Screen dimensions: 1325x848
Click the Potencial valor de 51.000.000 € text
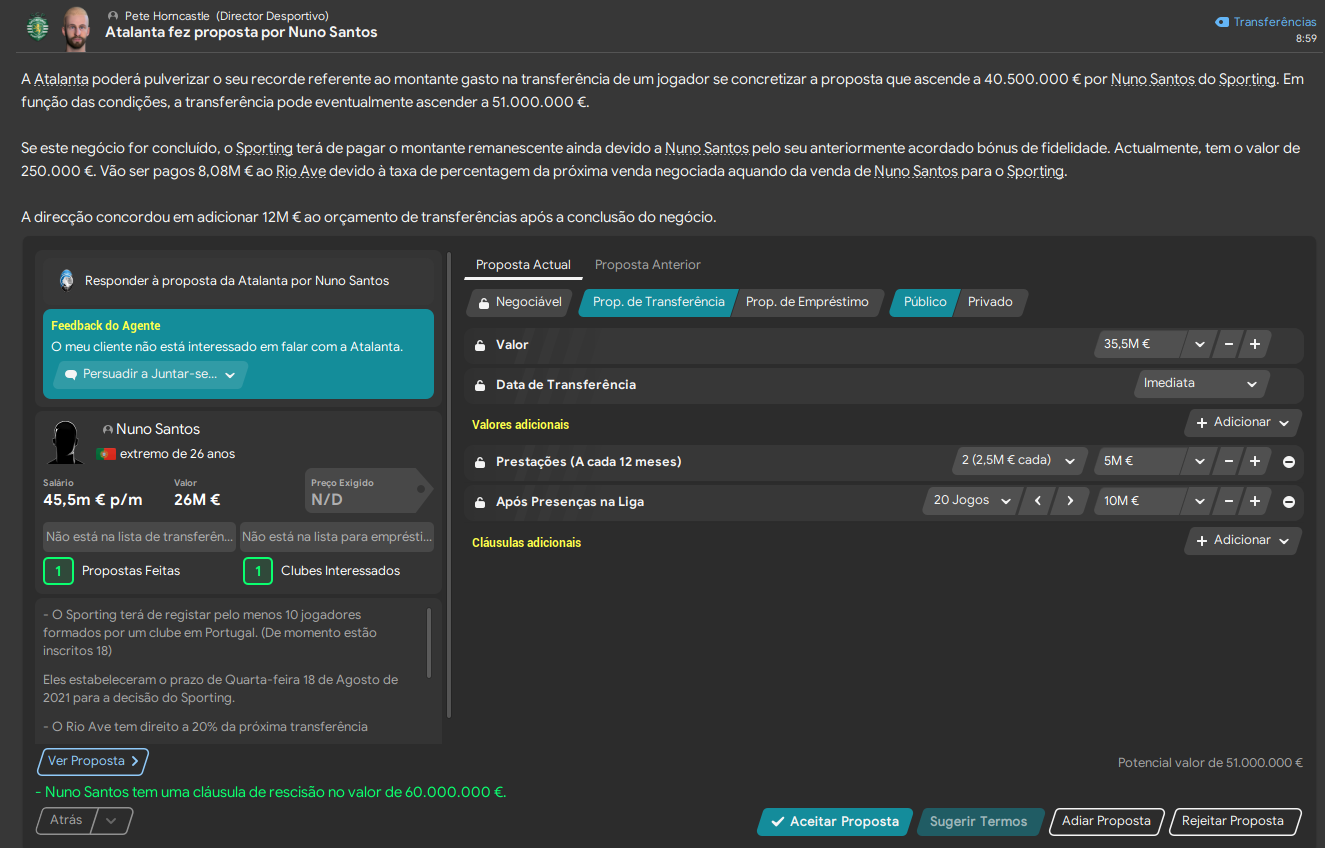1210,763
